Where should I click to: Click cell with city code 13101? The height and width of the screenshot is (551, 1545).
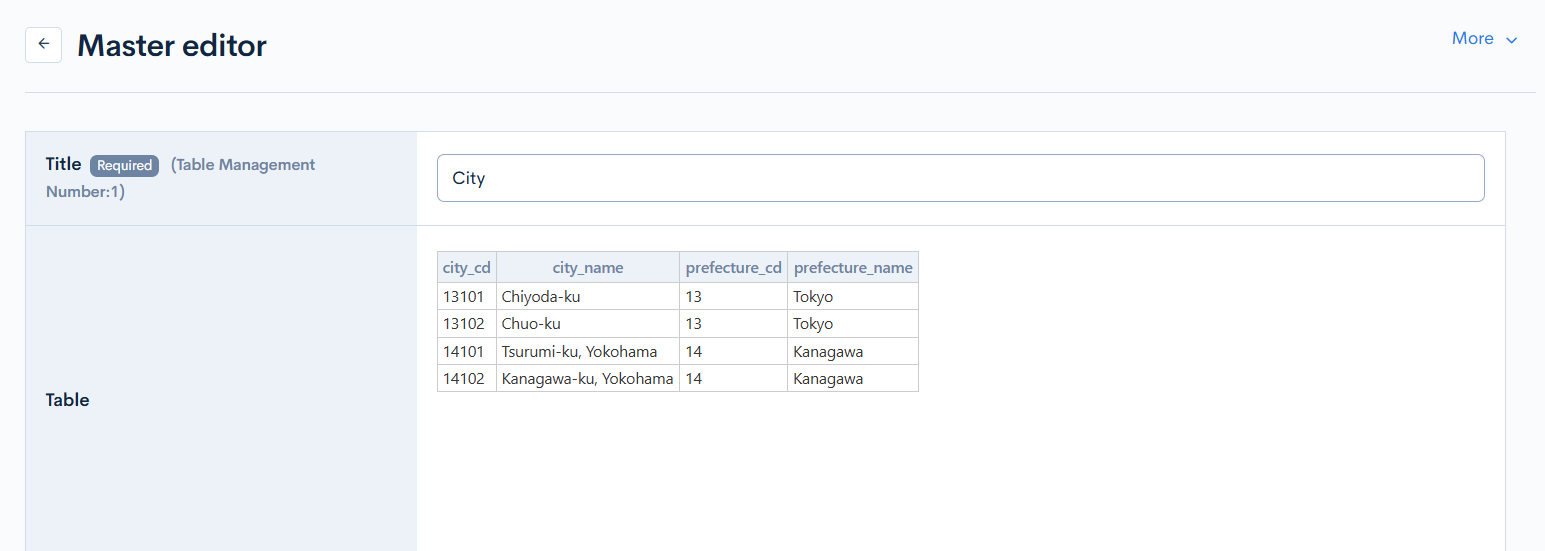tap(467, 297)
